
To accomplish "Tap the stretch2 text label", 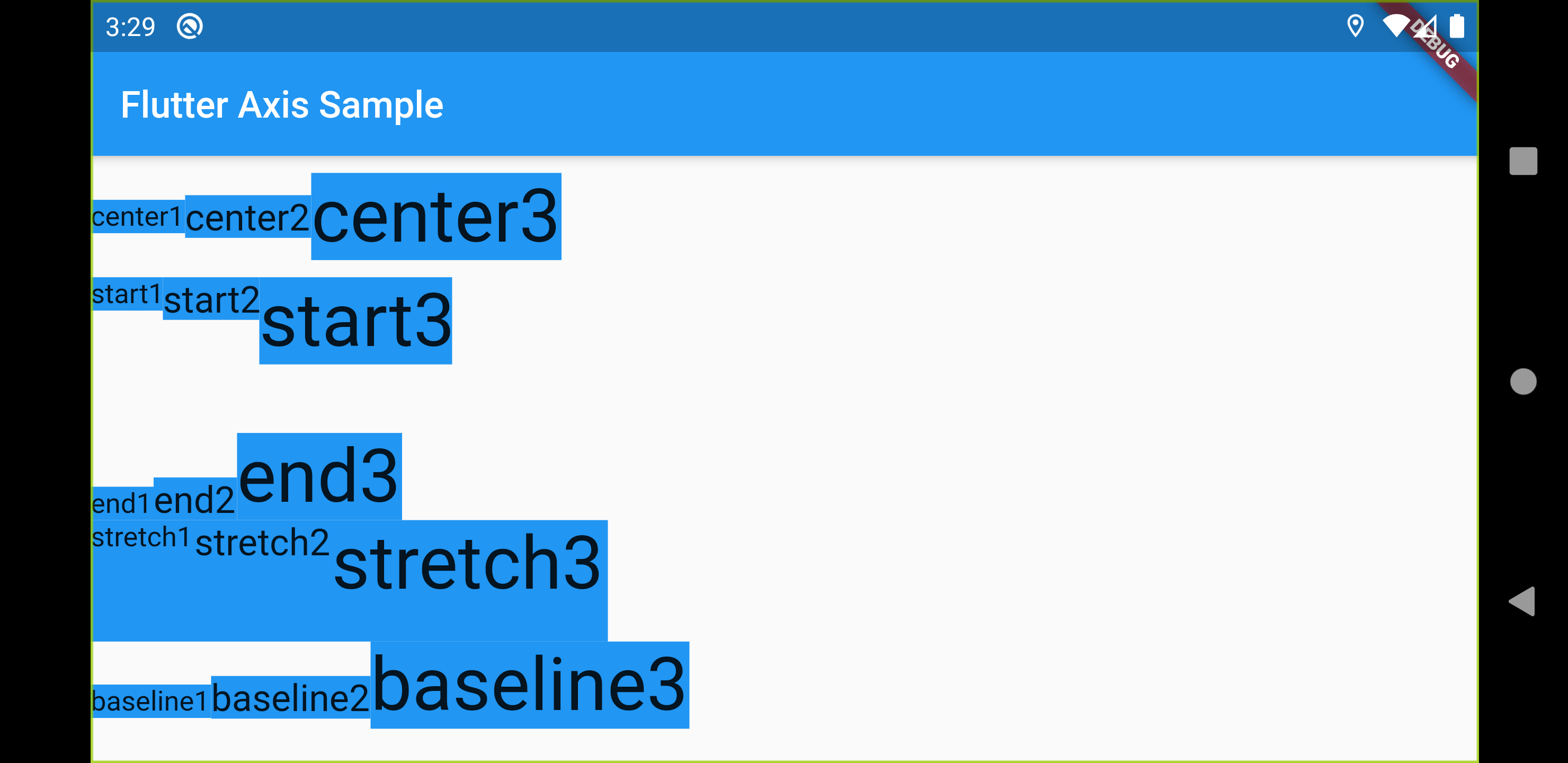I will (x=262, y=542).
